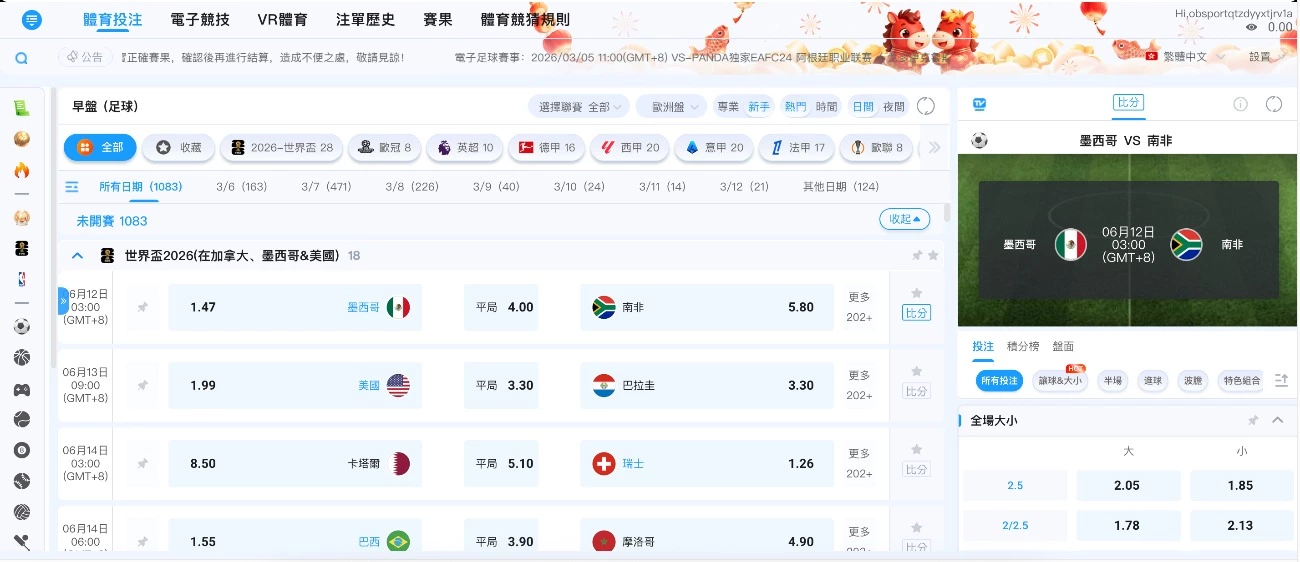Pin the full-time over/under market

[1253, 421]
